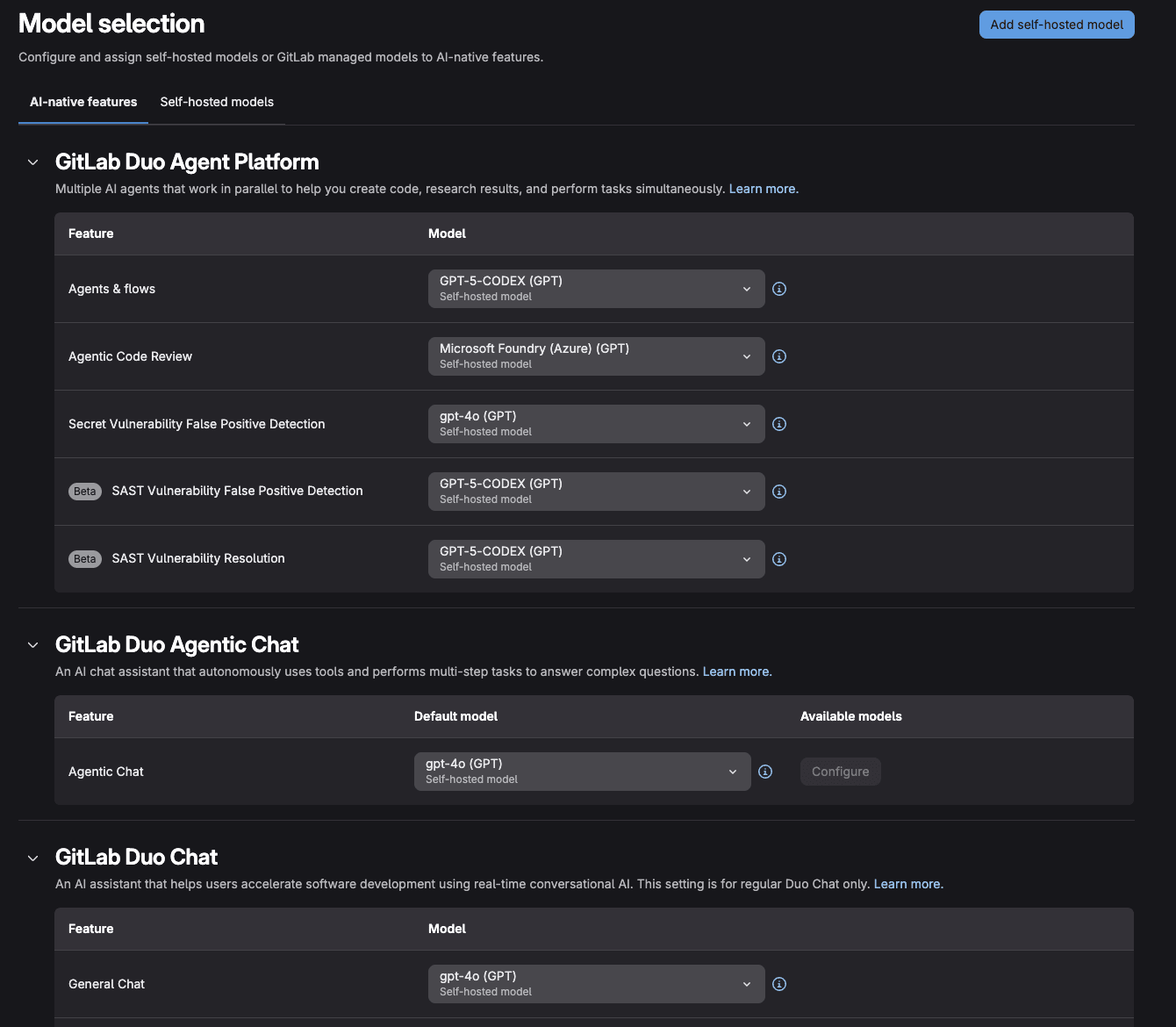Click Model column header in Agent Platform table
The height and width of the screenshot is (1027, 1176).
coord(447,233)
